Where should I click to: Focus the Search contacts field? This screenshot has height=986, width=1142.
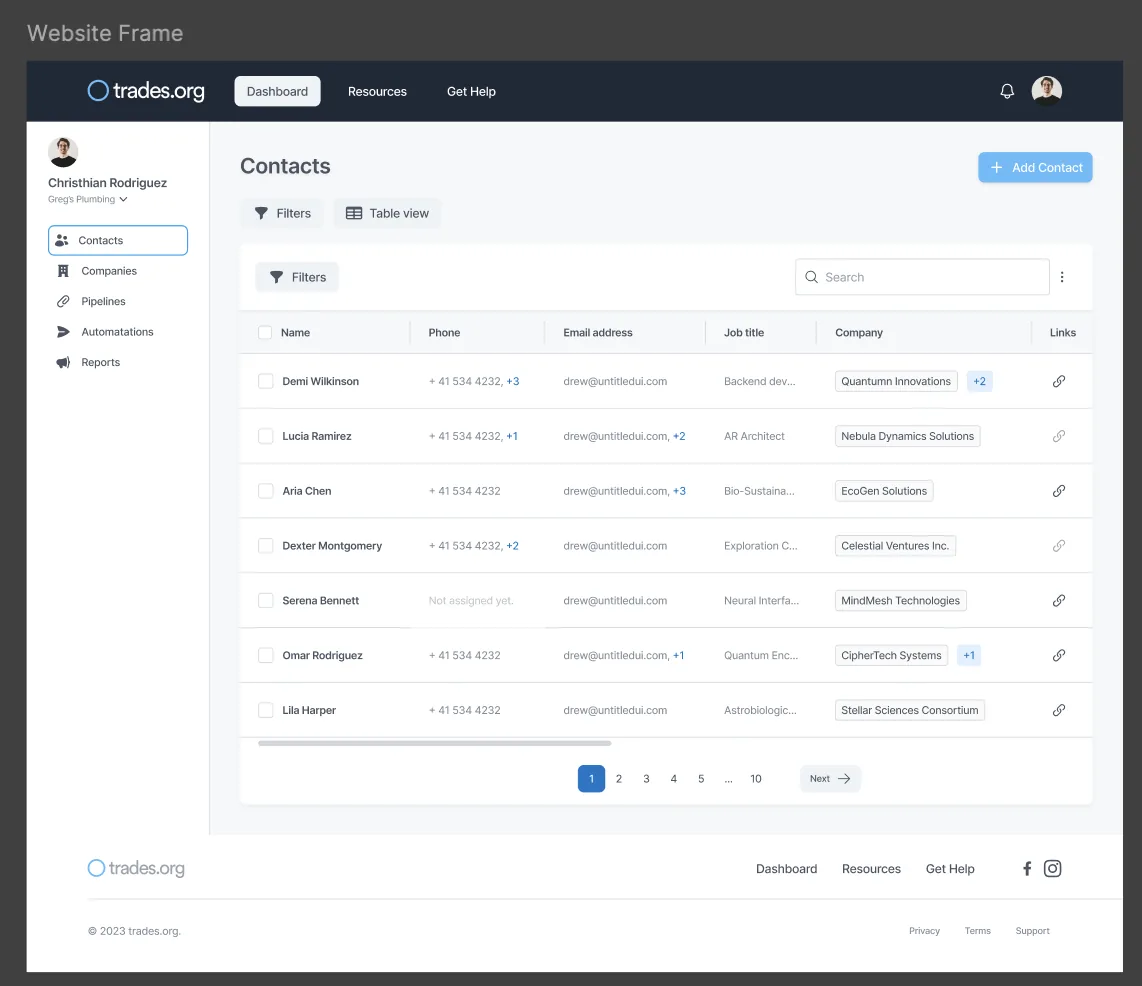pos(922,277)
